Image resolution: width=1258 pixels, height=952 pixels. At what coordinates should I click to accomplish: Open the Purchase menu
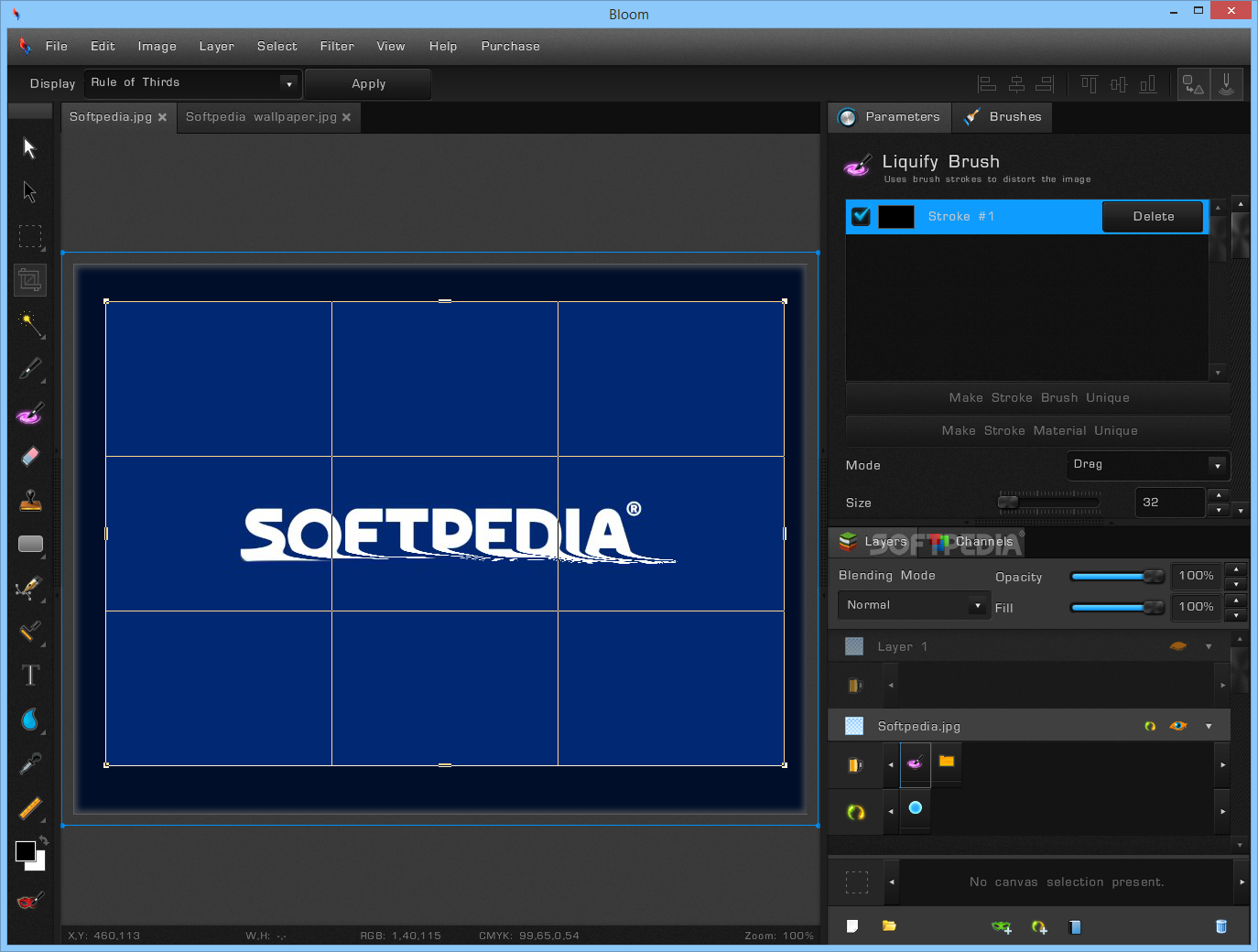(x=511, y=47)
